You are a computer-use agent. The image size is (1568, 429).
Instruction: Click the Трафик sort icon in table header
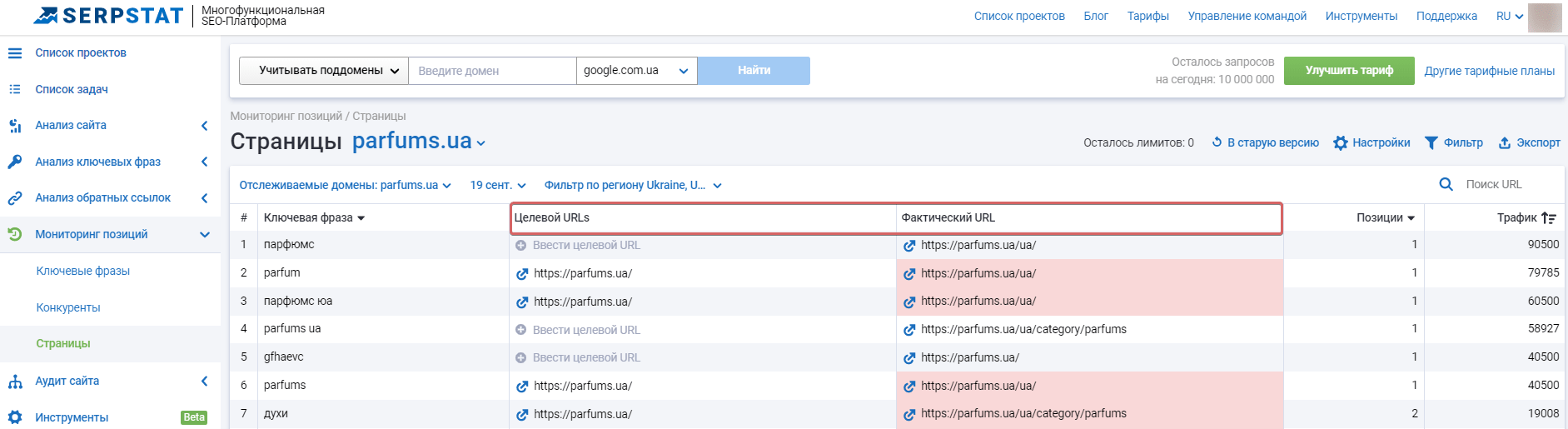click(1549, 217)
